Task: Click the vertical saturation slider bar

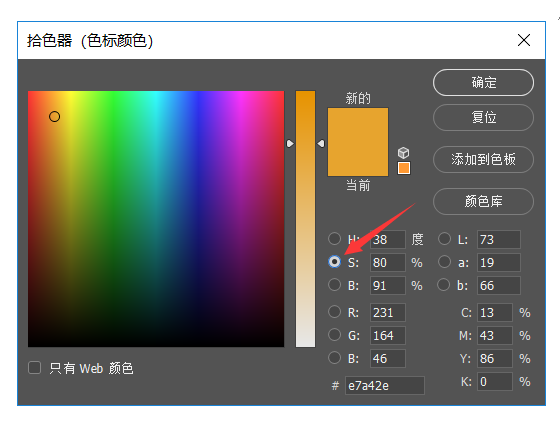Action: click(x=305, y=219)
